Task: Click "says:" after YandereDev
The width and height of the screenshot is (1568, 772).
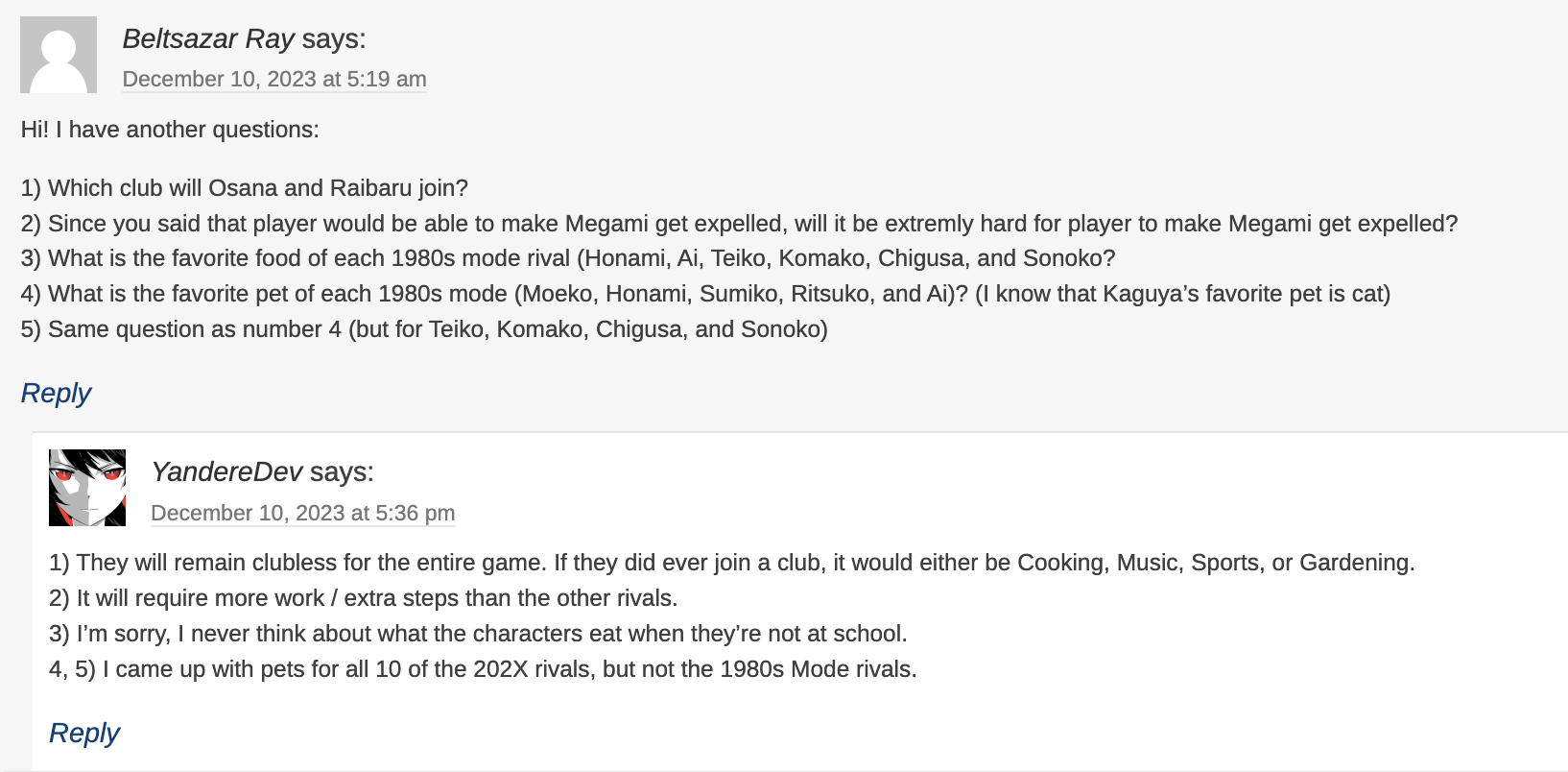Action: [342, 472]
